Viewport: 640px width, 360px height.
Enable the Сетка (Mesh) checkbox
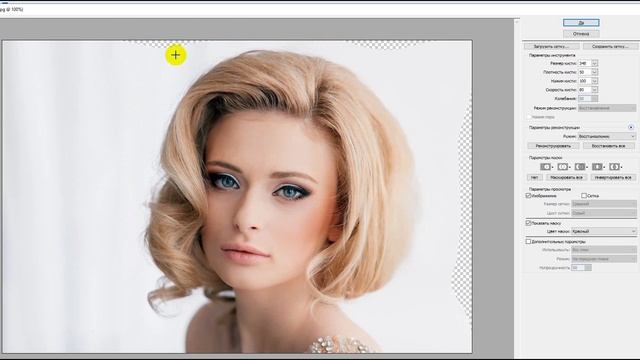tap(584, 196)
